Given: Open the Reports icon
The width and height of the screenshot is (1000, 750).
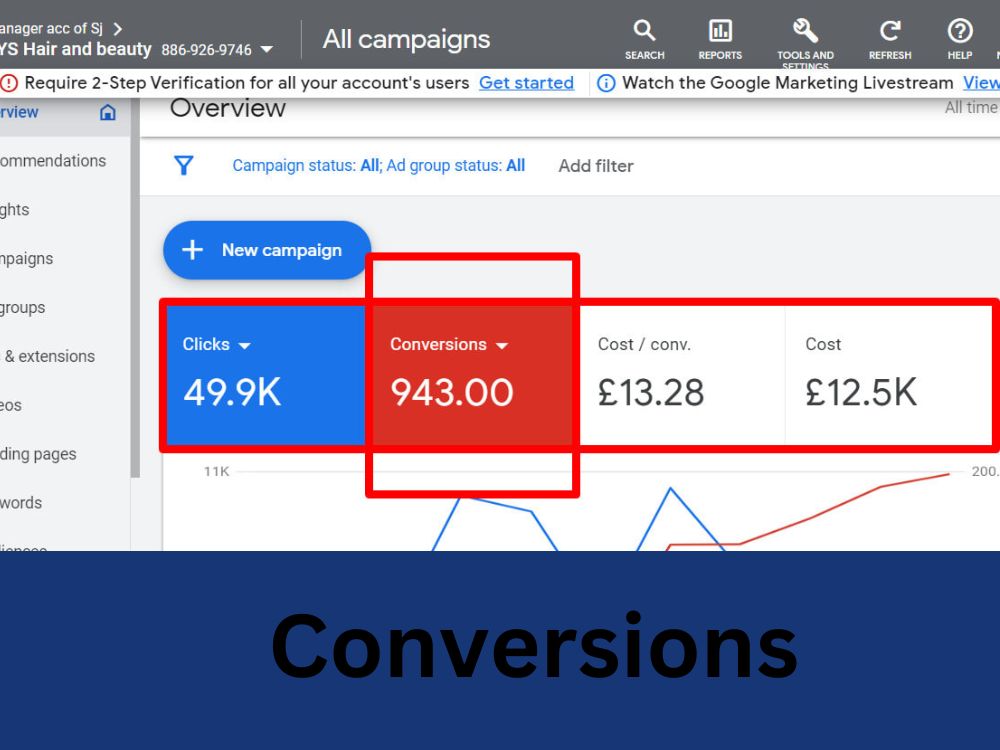Looking at the screenshot, I should [720, 31].
